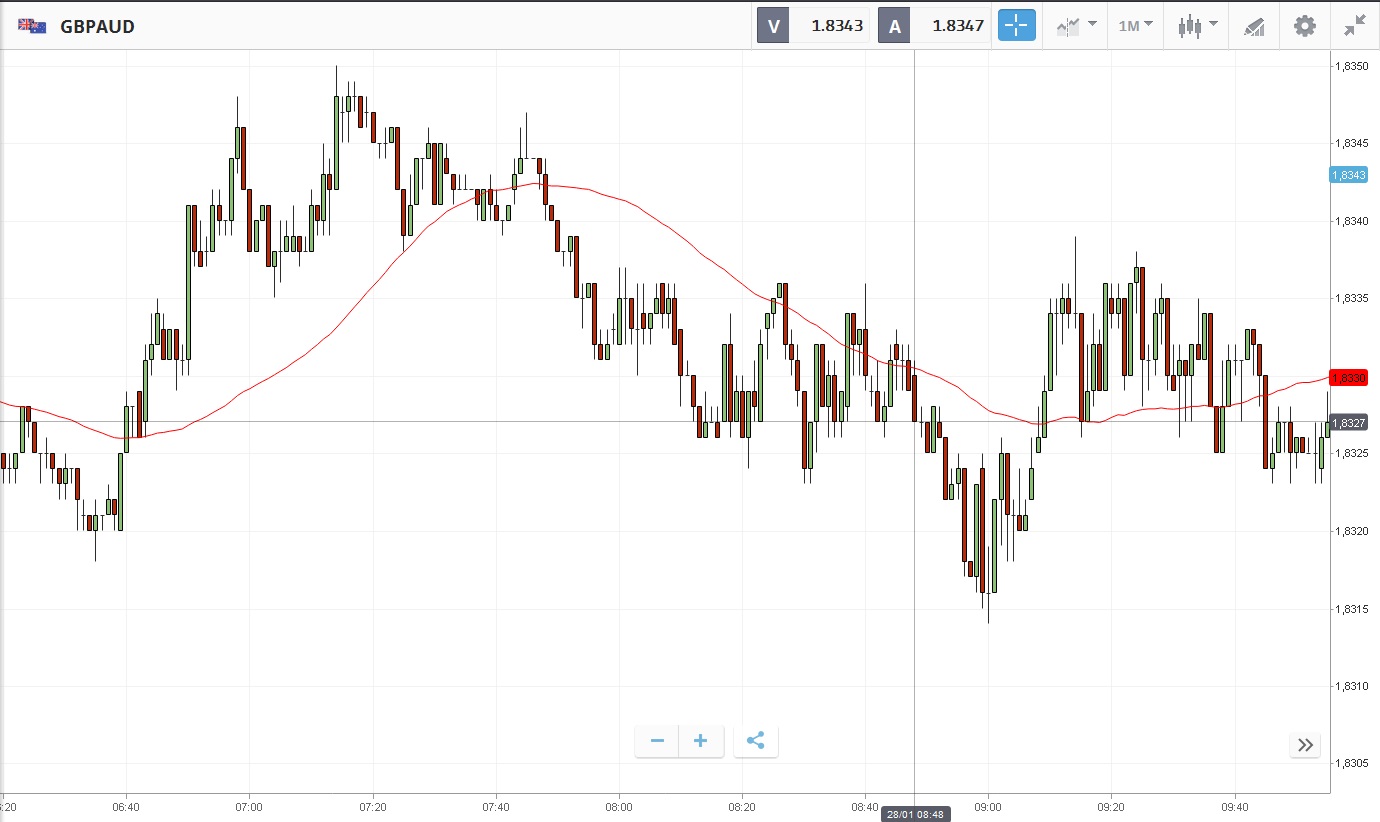Screen dimensions: 1380x822
Task: Click the 28/01 08:48 time marker
Action: click(x=915, y=814)
